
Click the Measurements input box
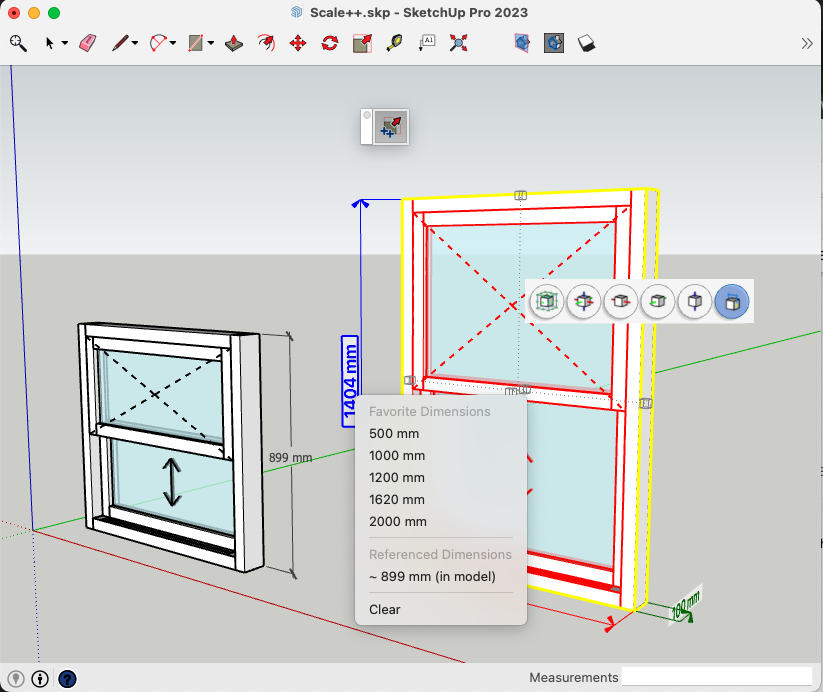(717, 677)
